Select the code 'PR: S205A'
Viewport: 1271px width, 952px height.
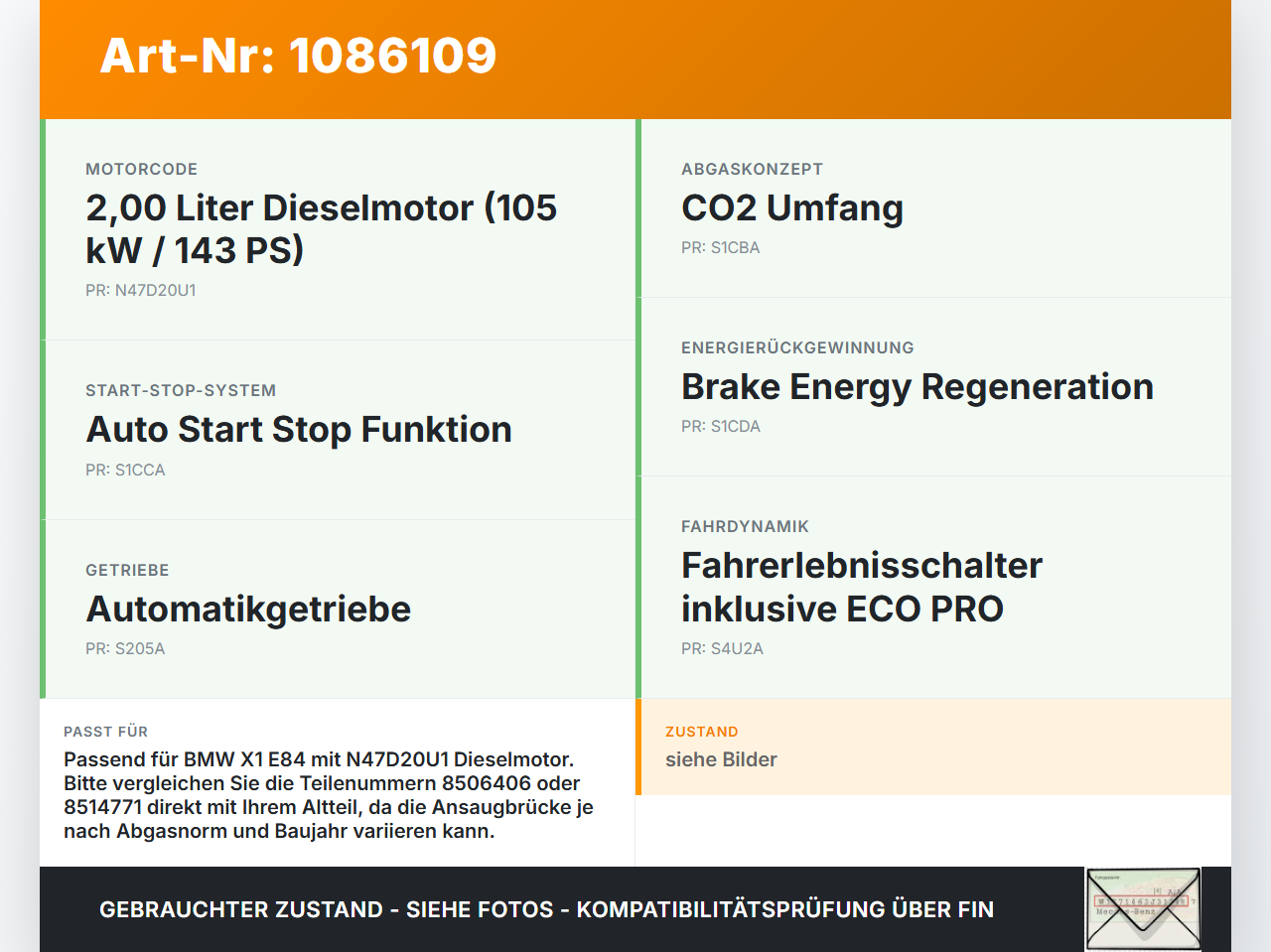click(125, 648)
